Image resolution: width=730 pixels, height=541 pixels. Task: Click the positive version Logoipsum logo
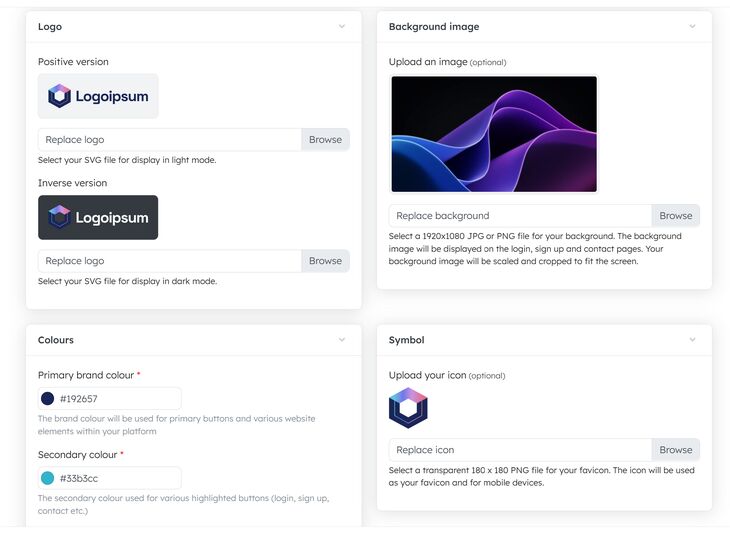pos(98,96)
